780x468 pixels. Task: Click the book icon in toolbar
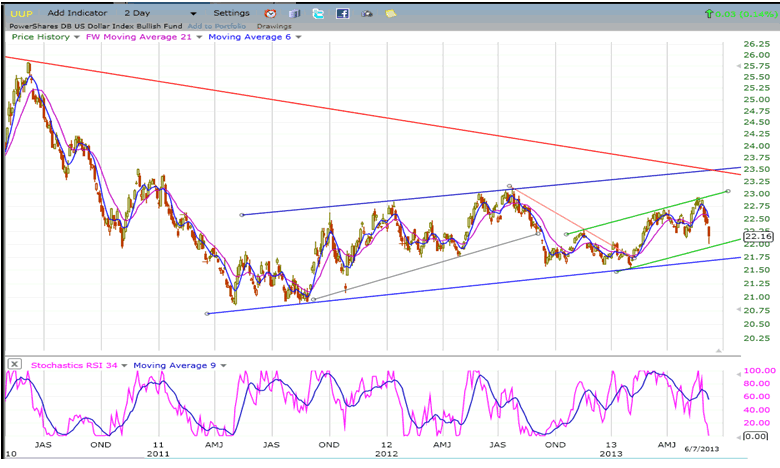(294, 14)
